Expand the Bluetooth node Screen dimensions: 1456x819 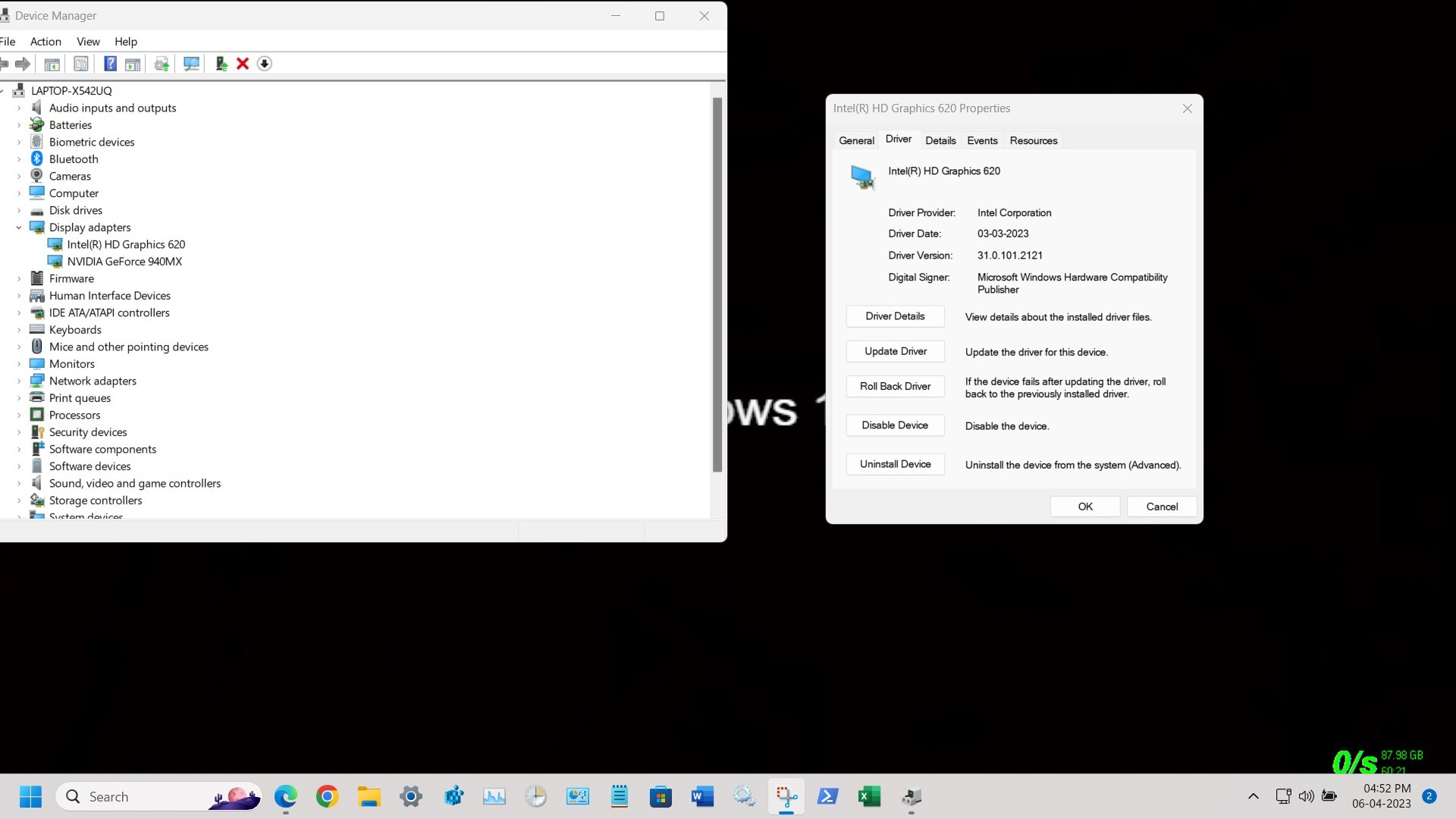19,159
